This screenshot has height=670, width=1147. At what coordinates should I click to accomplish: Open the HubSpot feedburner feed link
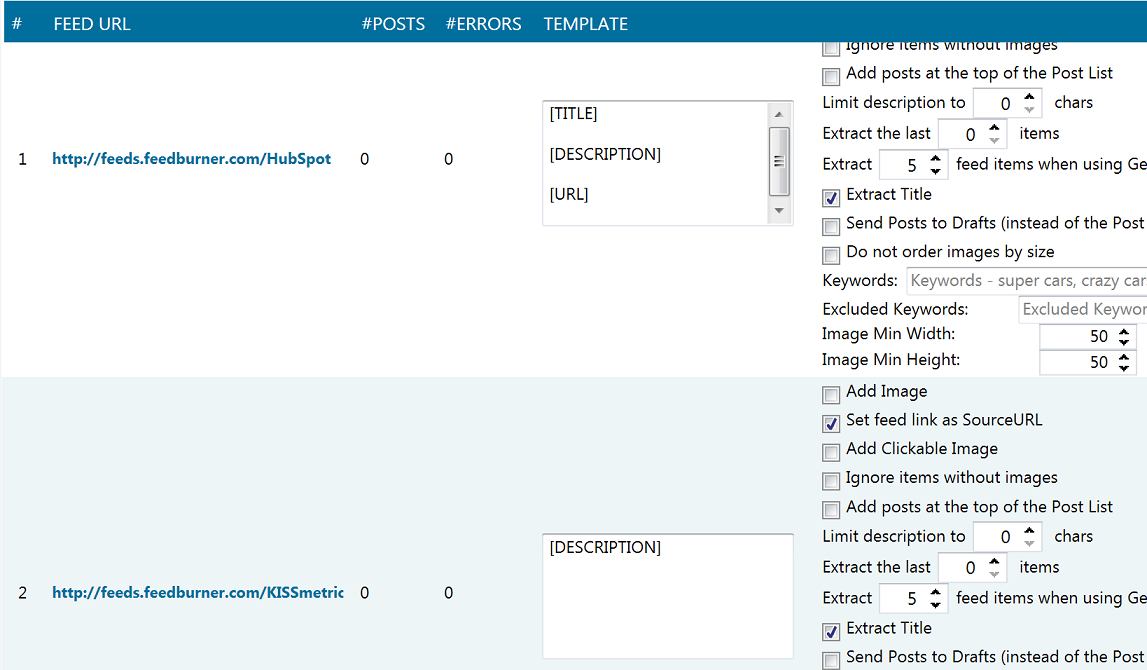coord(191,159)
